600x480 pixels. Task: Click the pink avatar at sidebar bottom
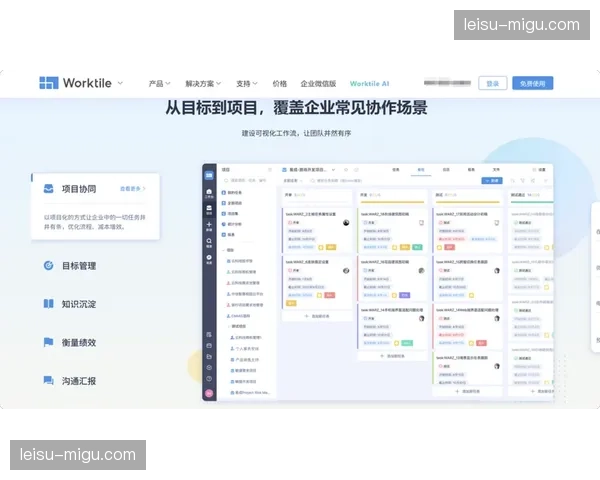point(209,393)
